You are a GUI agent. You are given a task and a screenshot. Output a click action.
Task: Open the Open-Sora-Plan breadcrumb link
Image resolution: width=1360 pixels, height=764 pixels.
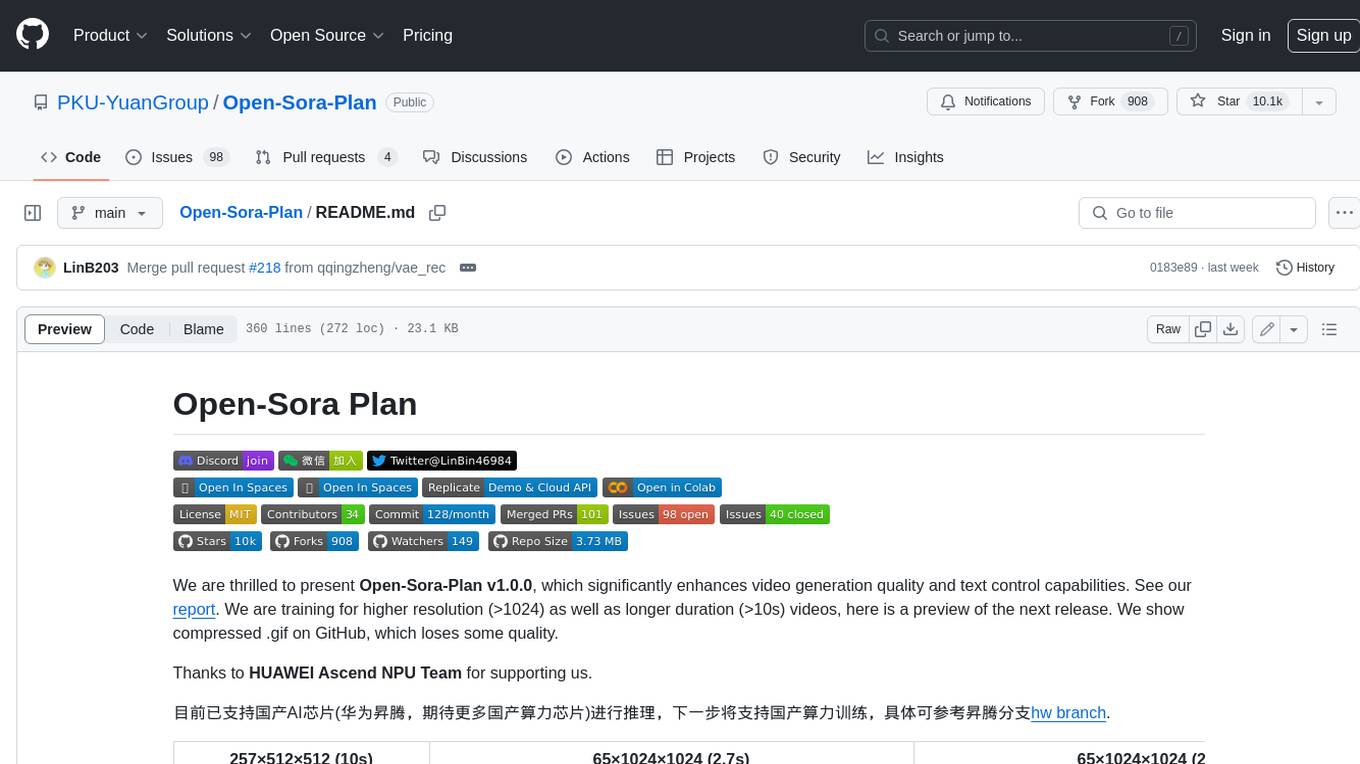[x=241, y=212]
